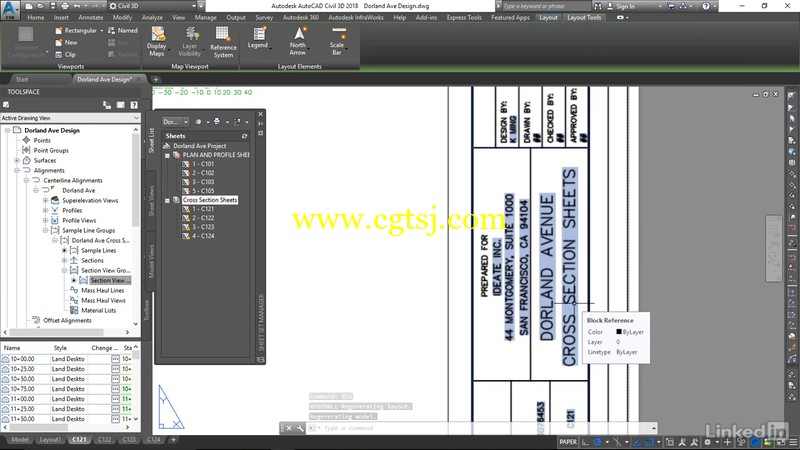Image resolution: width=800 pixels, height=450 pixels.
Task: Insert a Scale Bar
Action: point(337,41)
